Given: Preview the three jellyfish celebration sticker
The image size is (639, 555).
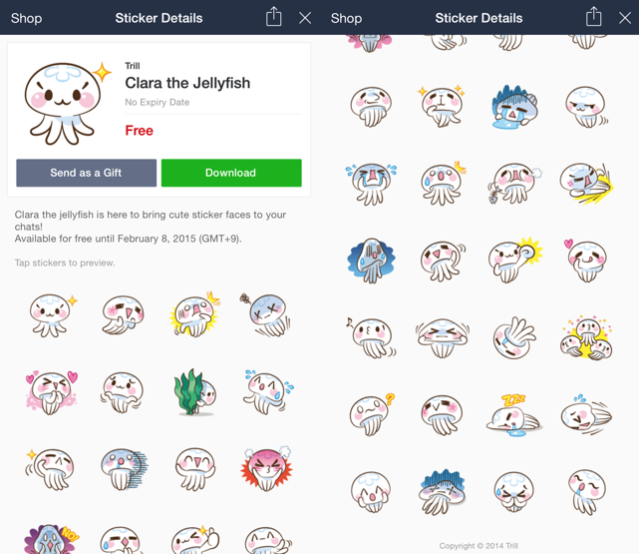Looking at the screenshot, I should [586, 337].
